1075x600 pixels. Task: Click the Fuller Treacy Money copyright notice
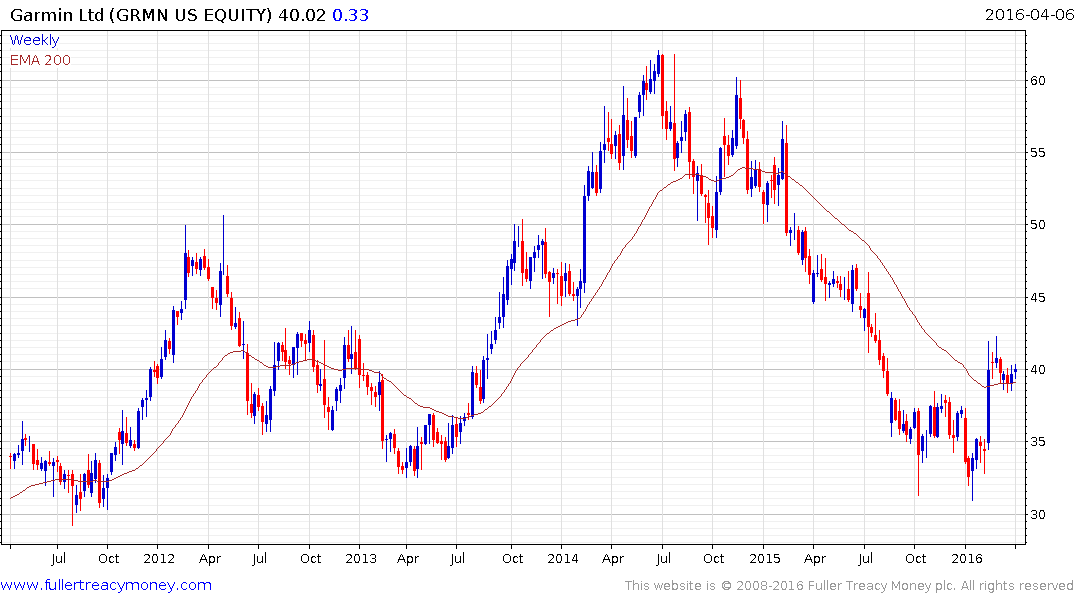tap(849, 586)
